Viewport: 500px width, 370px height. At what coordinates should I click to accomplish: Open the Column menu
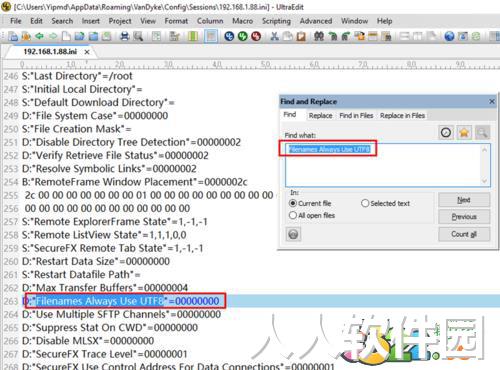click(210, 21)
